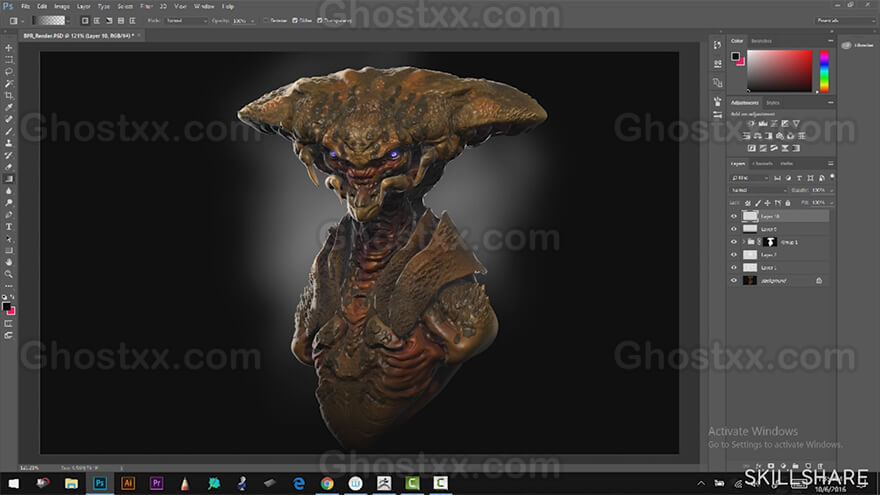Choose angle gradient style in options bar
Image resolution: width=880 pixels, height=495 pixels.
[108, 21]
